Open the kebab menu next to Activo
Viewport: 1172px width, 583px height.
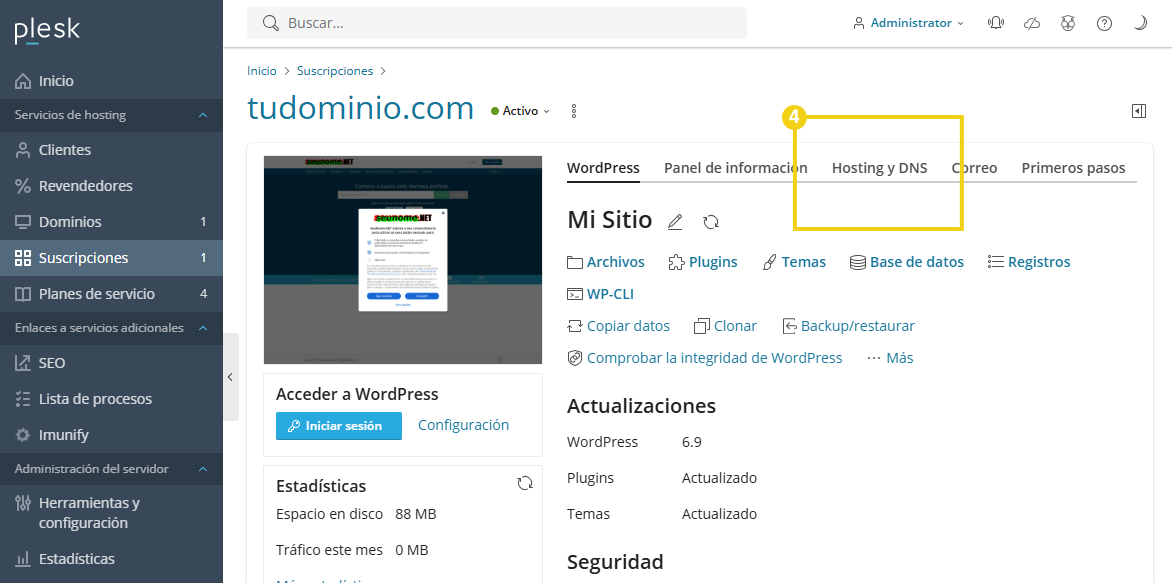(x=573, y=111)
